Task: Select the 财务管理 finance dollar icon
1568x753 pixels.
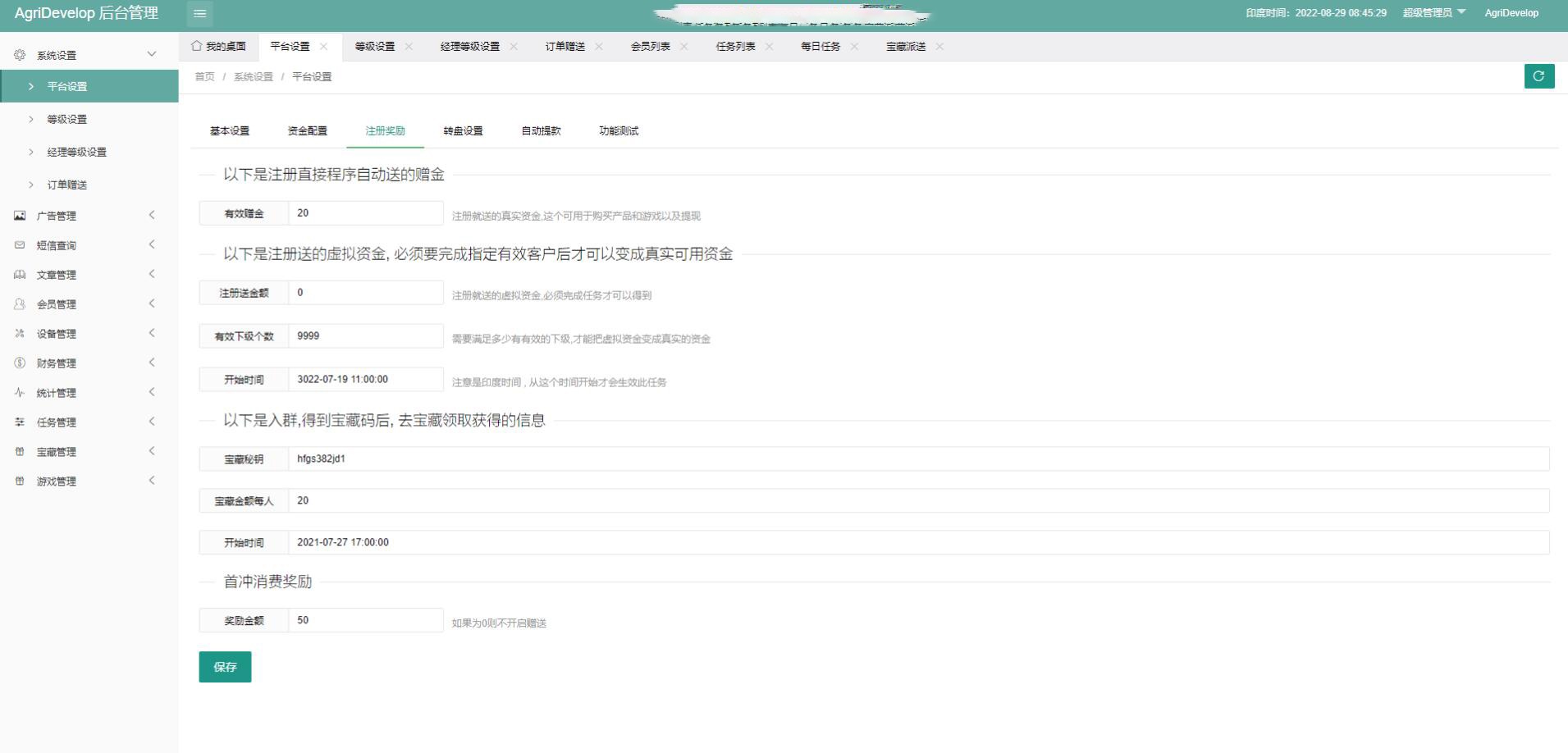Action: [x=20, y=363]
